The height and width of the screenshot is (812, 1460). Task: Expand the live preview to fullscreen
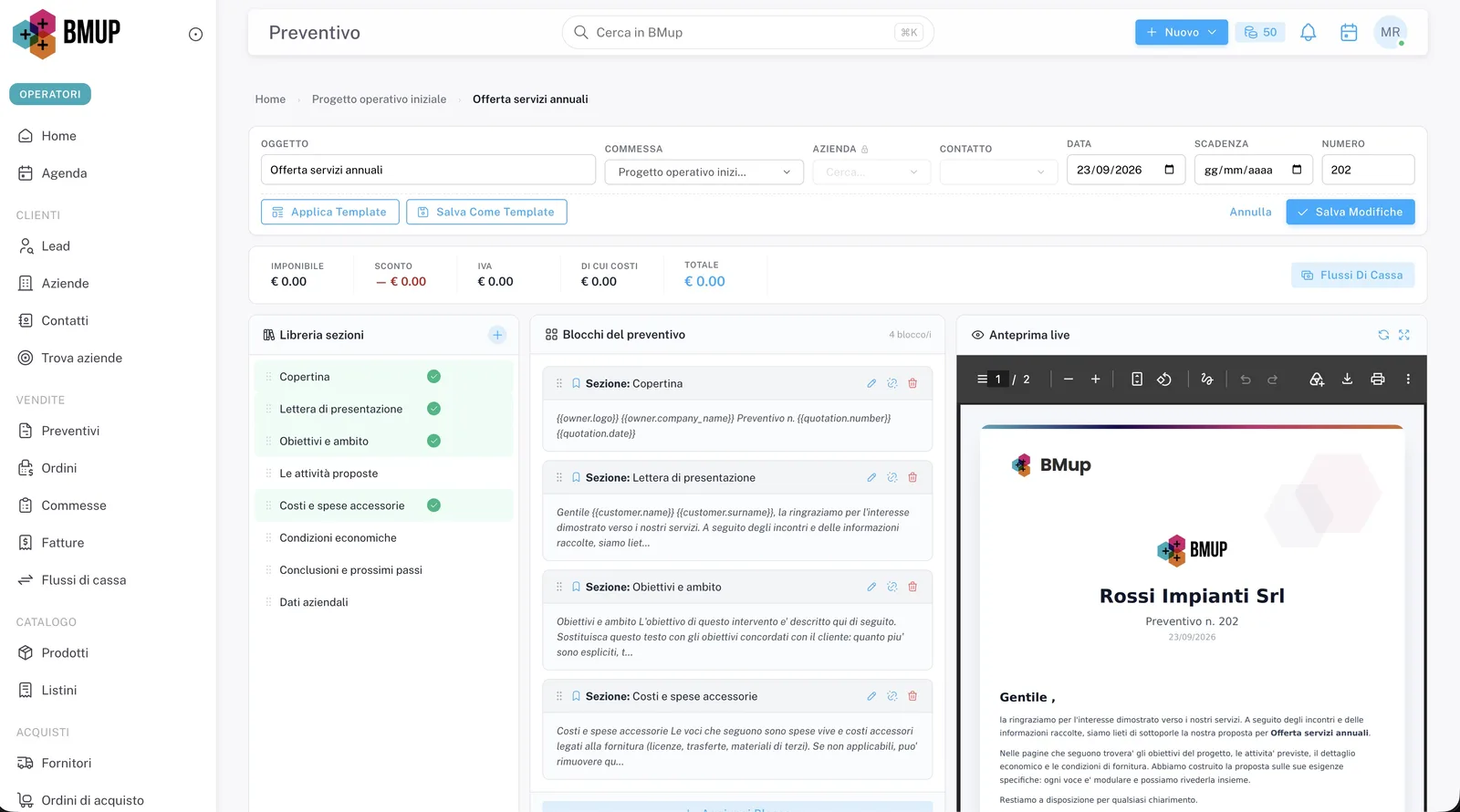(1404, 335)
